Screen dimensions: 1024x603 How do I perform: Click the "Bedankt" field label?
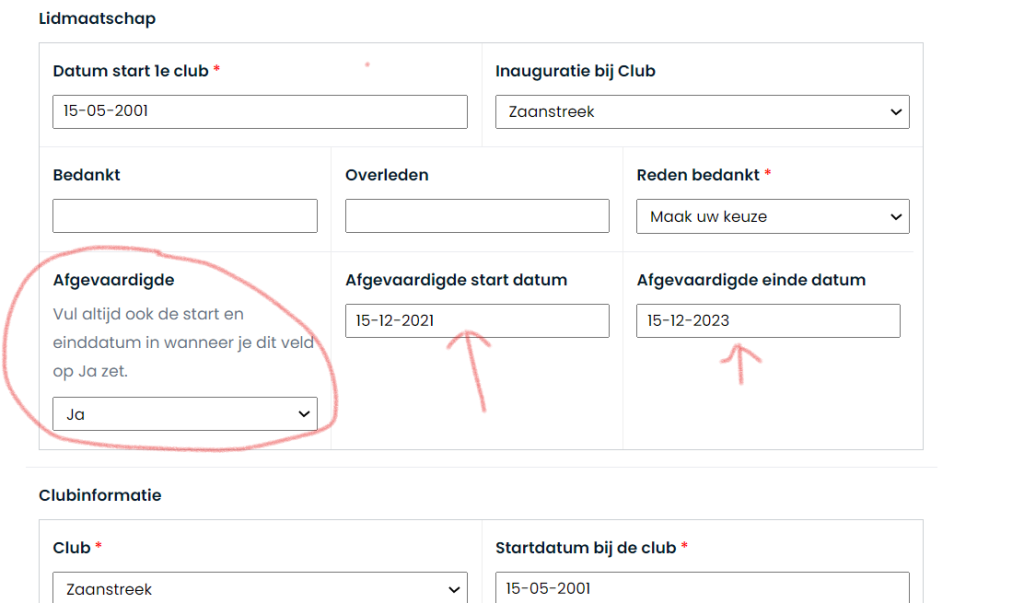86,175
